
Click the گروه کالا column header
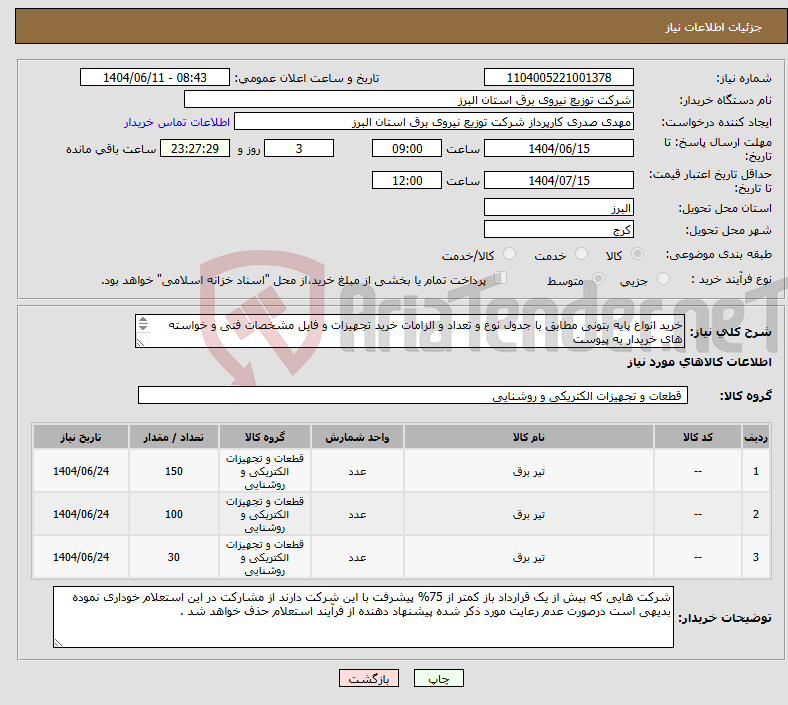[x=264, y=437]
